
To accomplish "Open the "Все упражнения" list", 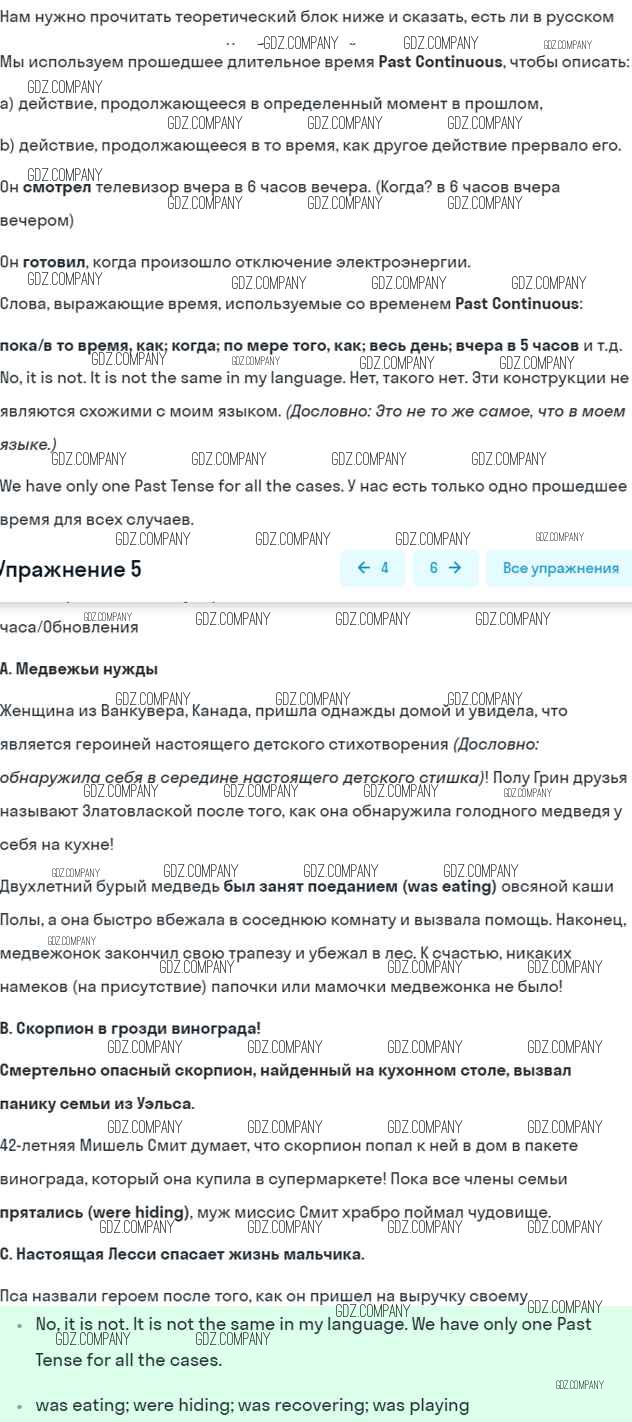I will click(x=560, y=568).
